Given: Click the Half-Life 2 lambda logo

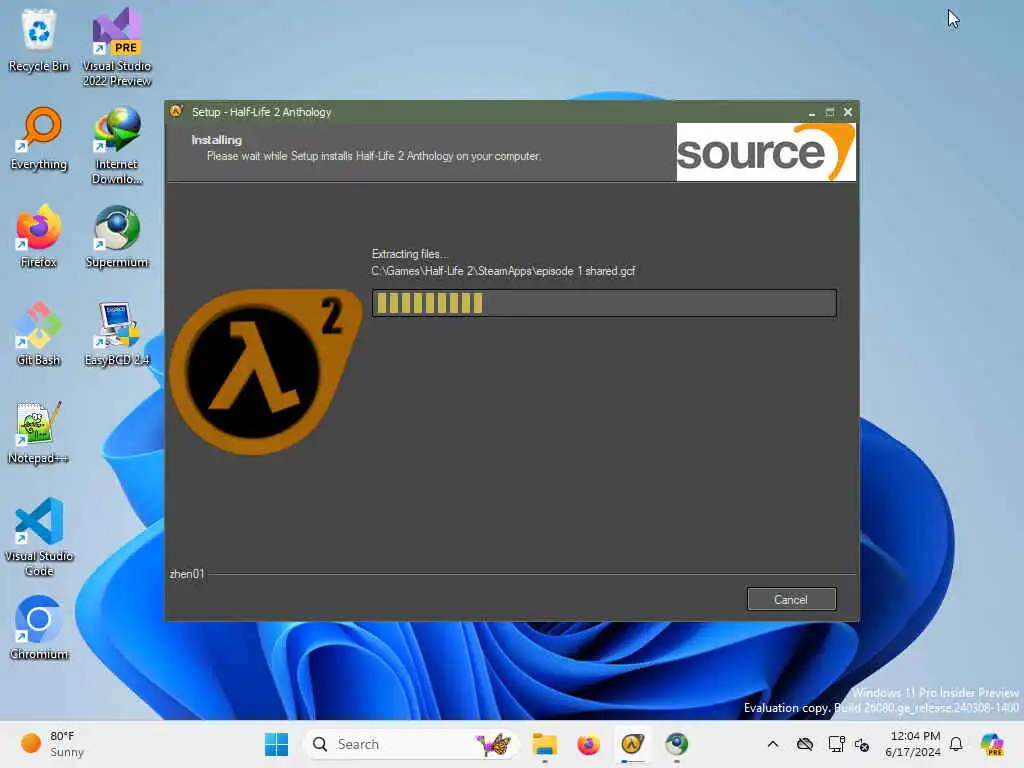Looking at the screenshot, I should (264, 372).
